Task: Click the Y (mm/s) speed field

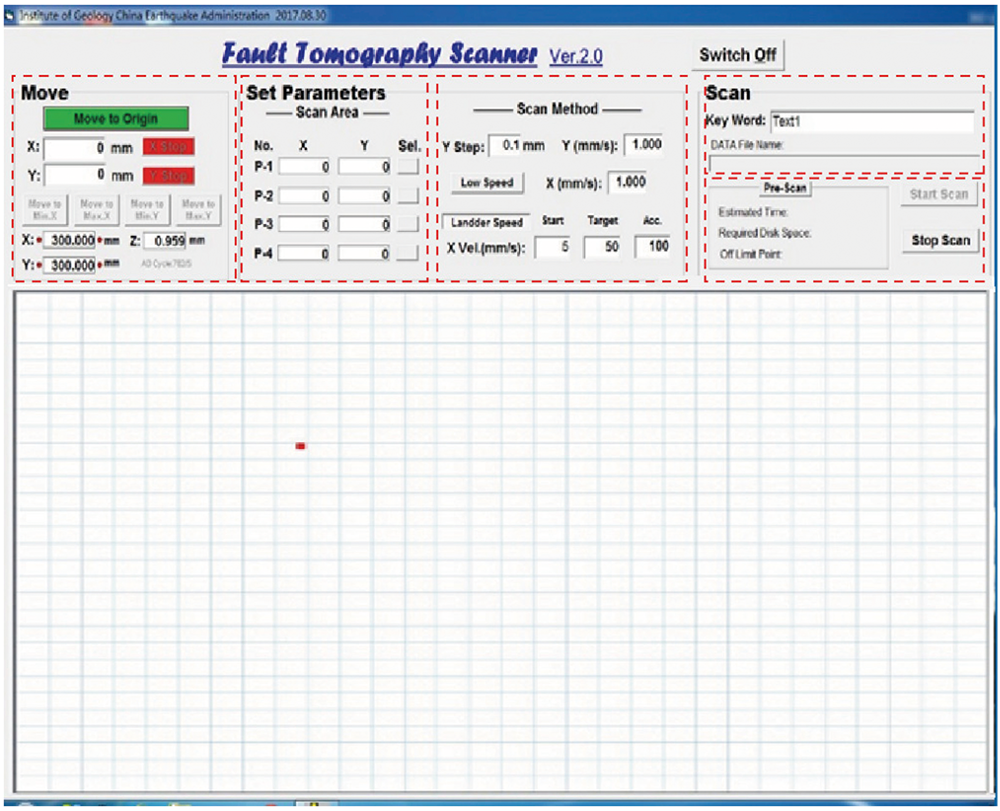Action: tap(644, 145)
